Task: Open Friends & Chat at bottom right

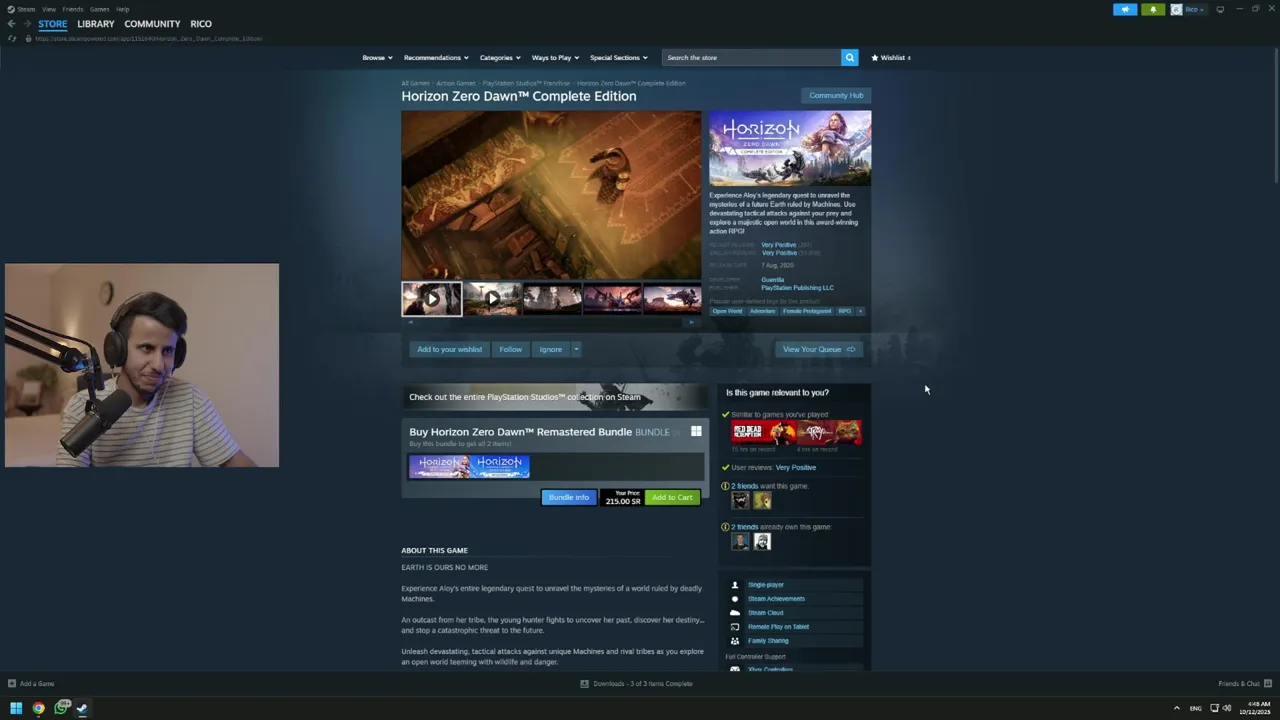Action: 1244,684
